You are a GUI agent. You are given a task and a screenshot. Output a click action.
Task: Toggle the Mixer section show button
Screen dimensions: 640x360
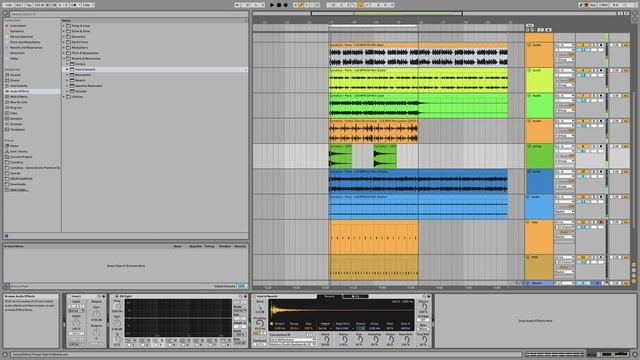coord(634,276)
